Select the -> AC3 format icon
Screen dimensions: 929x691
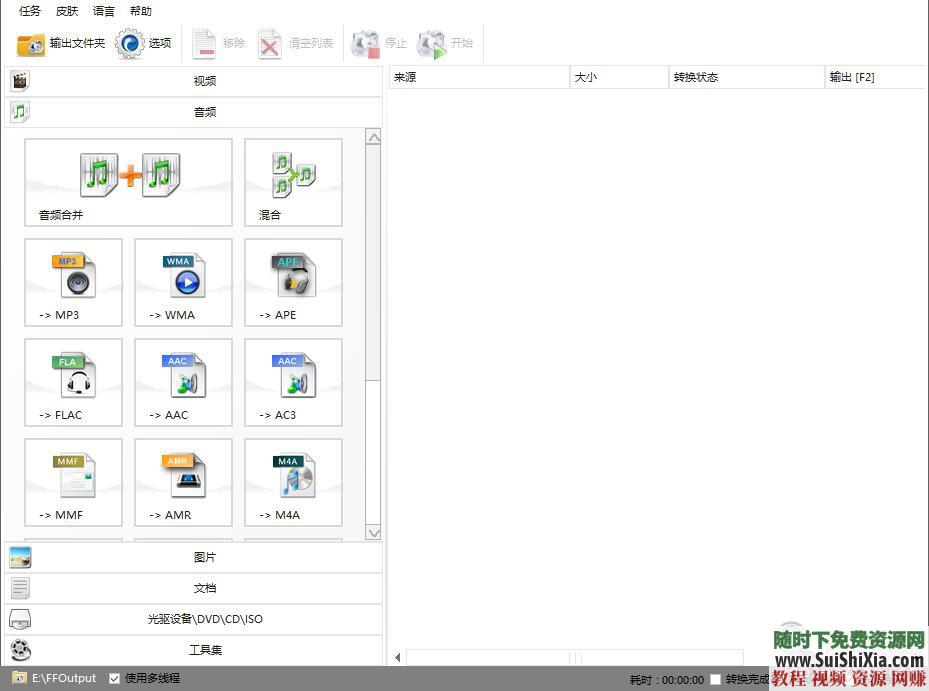293,382
